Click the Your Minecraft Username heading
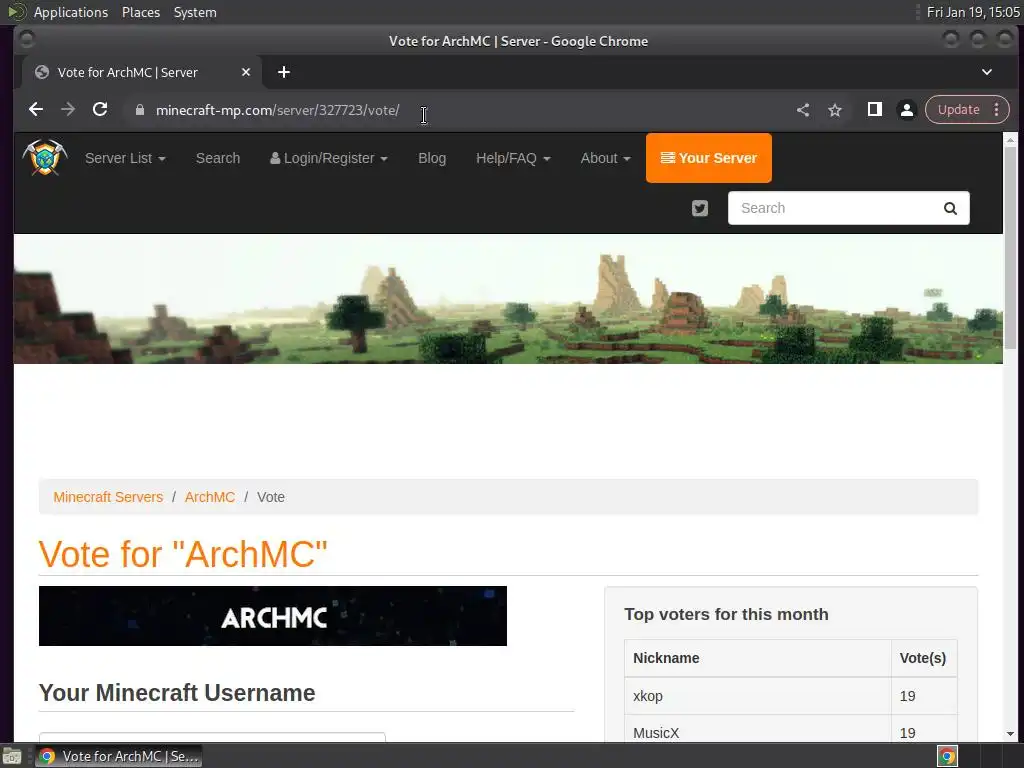1024x768 pixels. coord(177,693)
